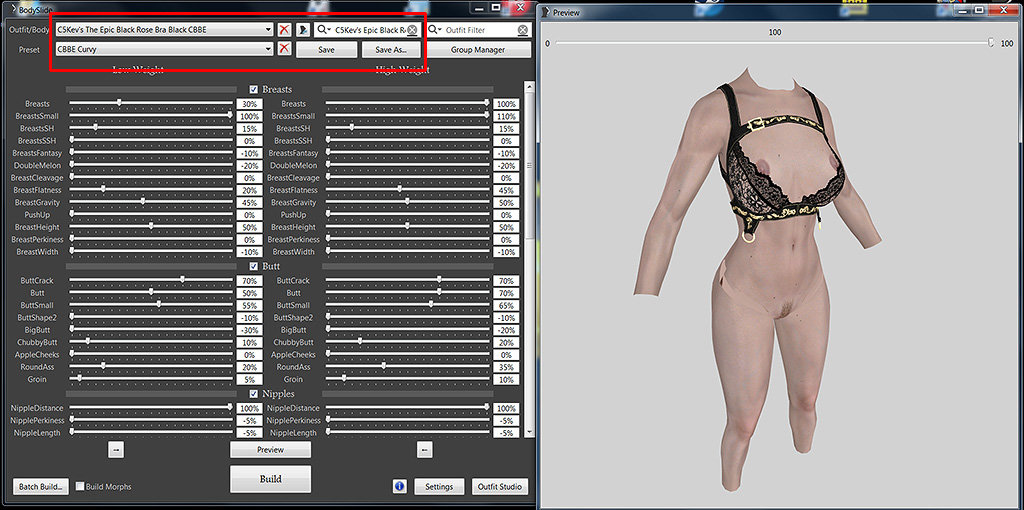Open the Group Manager
Screen dimensions: 1024x510
(477, 50)
